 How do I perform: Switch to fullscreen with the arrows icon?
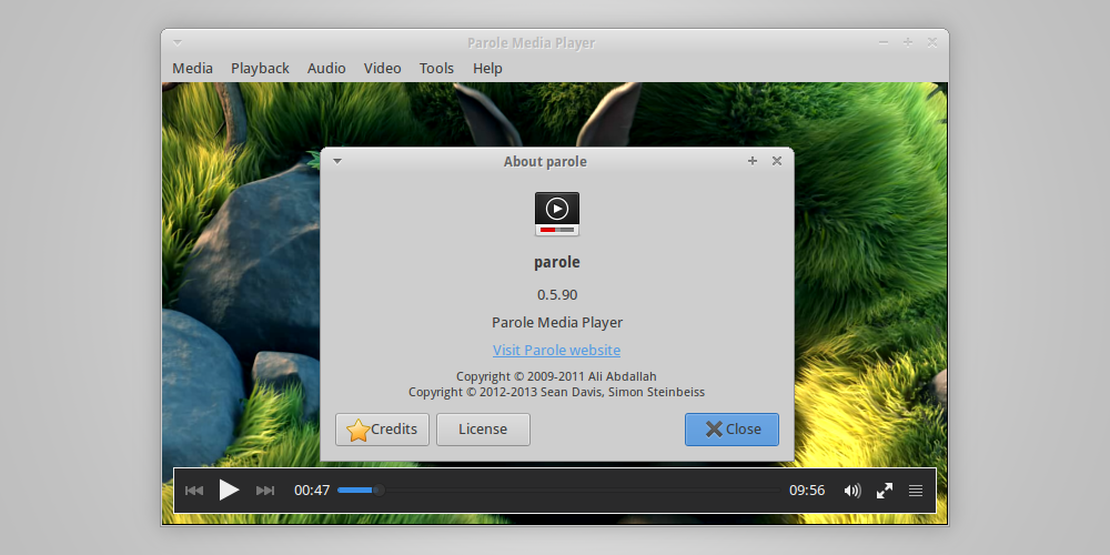[x=884, y=490]
